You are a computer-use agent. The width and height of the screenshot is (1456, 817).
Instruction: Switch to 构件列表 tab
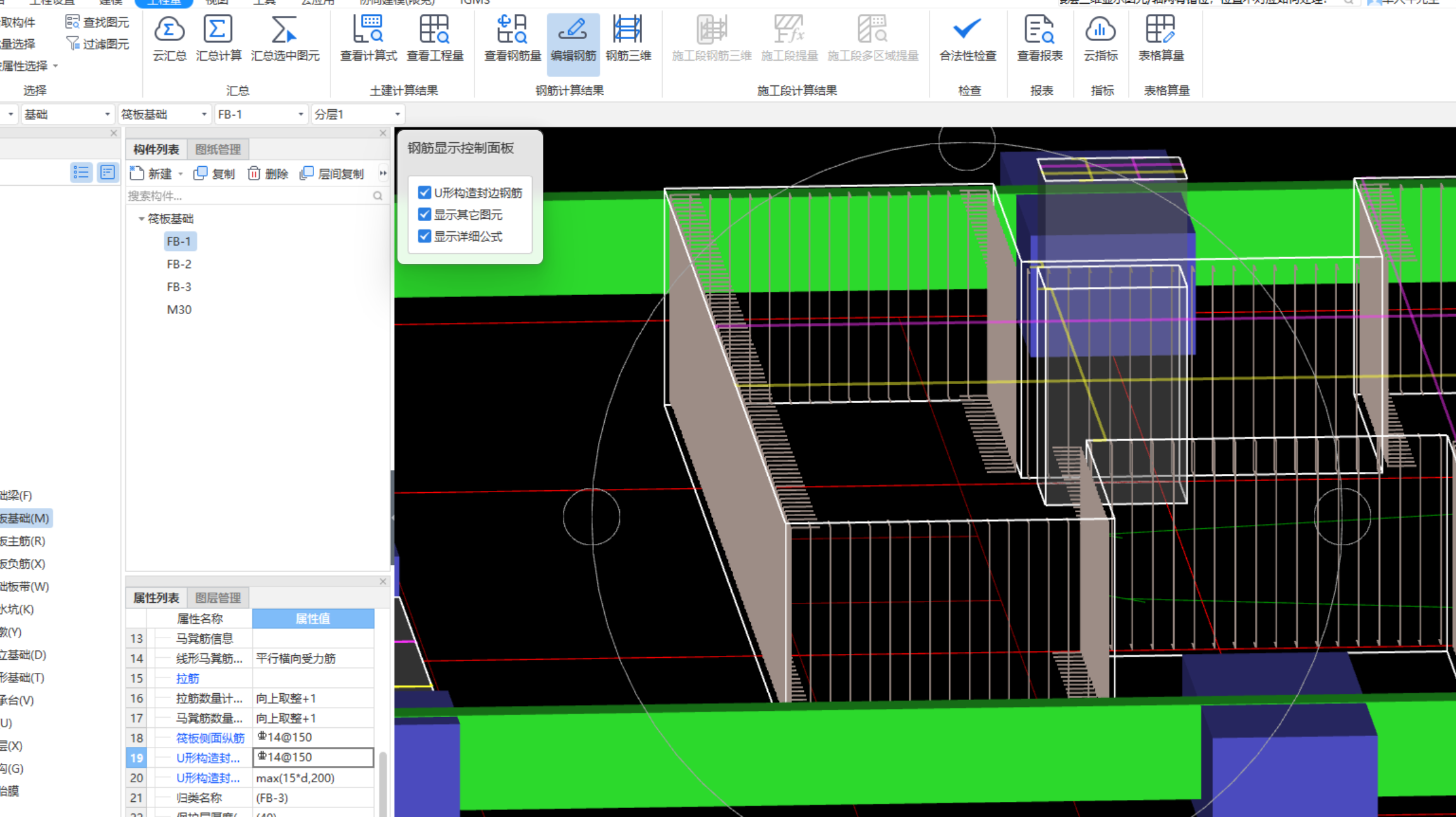[x=156, y=149]
